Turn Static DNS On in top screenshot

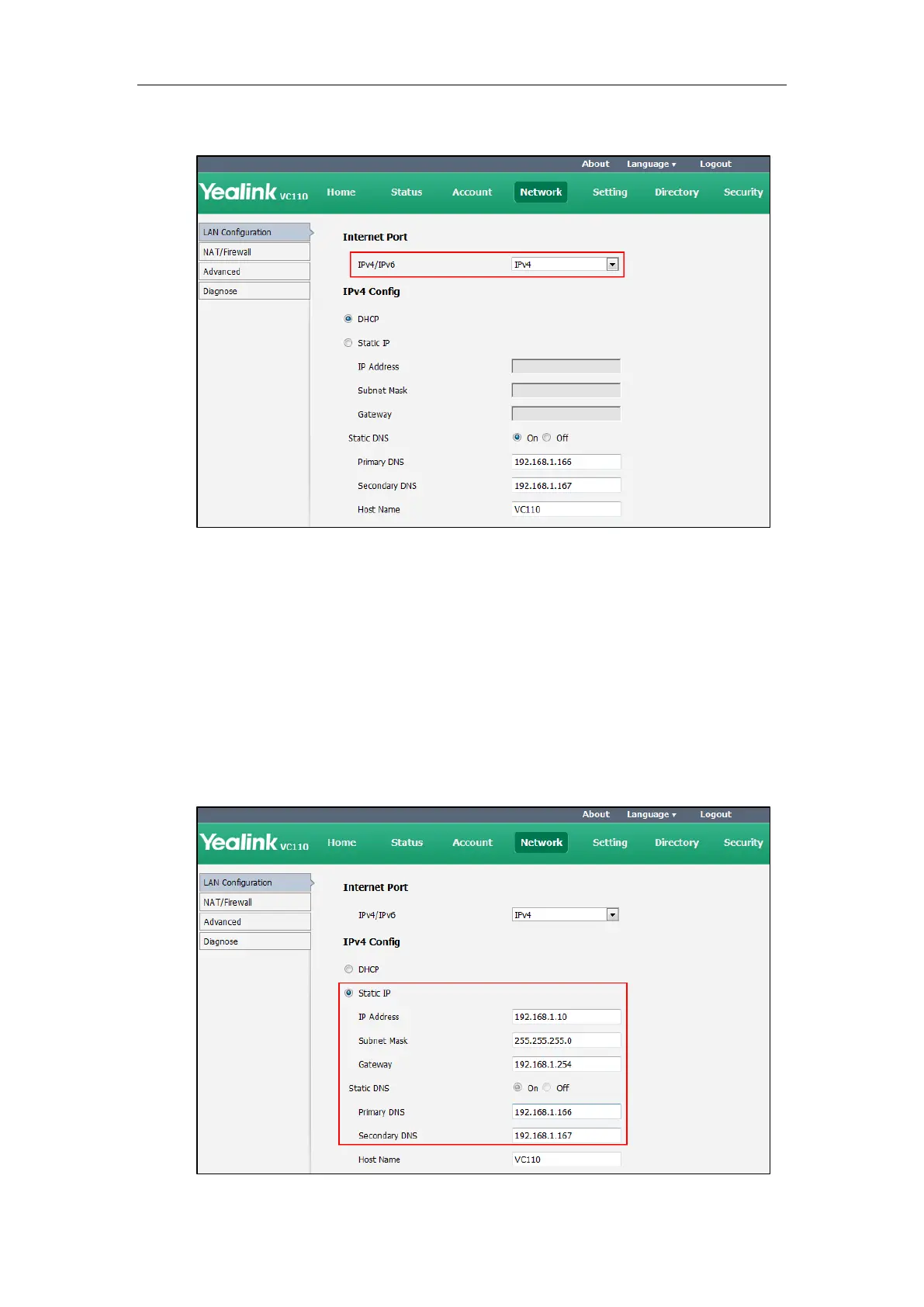coord(517,438)
